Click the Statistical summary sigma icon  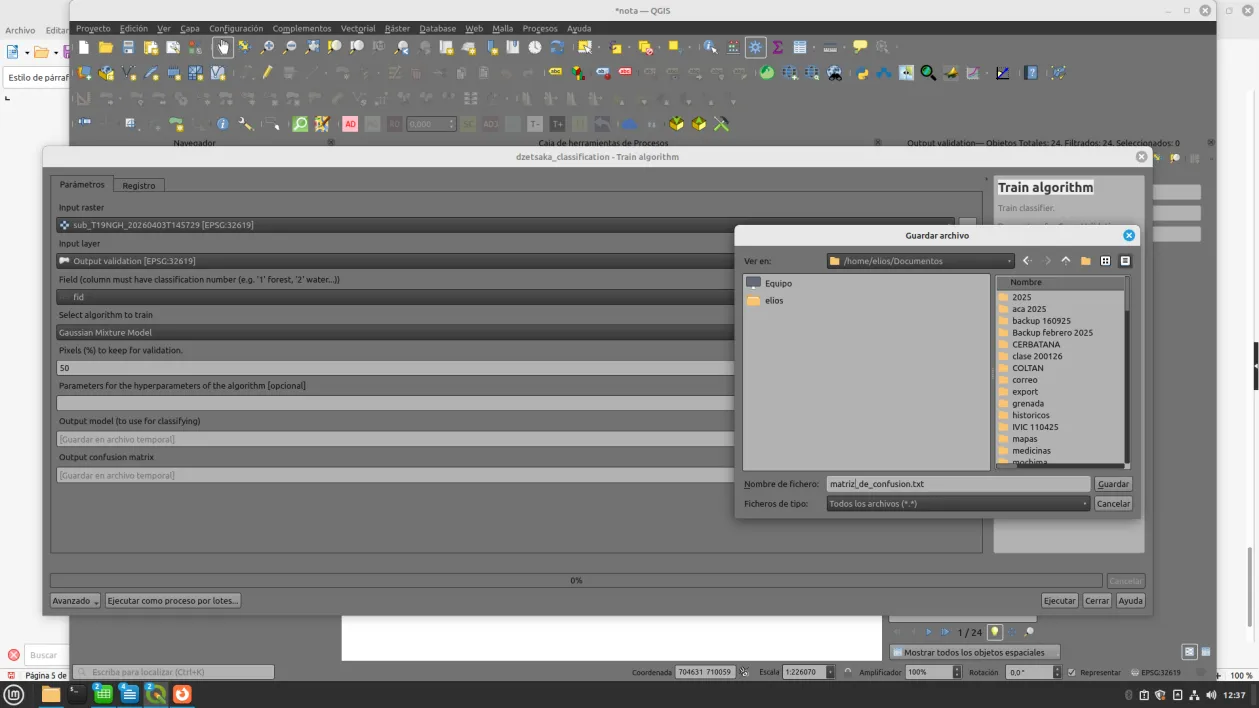[x=777, y=47]
